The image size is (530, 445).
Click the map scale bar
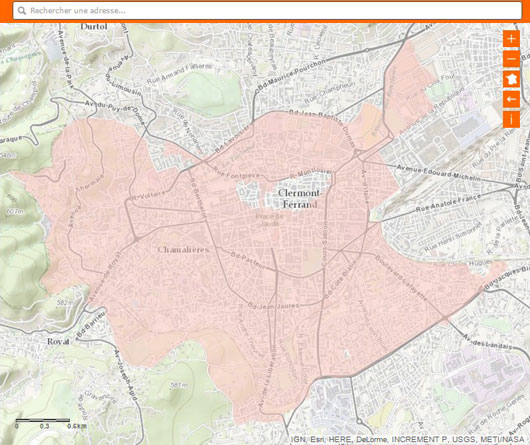click(43, 423)
